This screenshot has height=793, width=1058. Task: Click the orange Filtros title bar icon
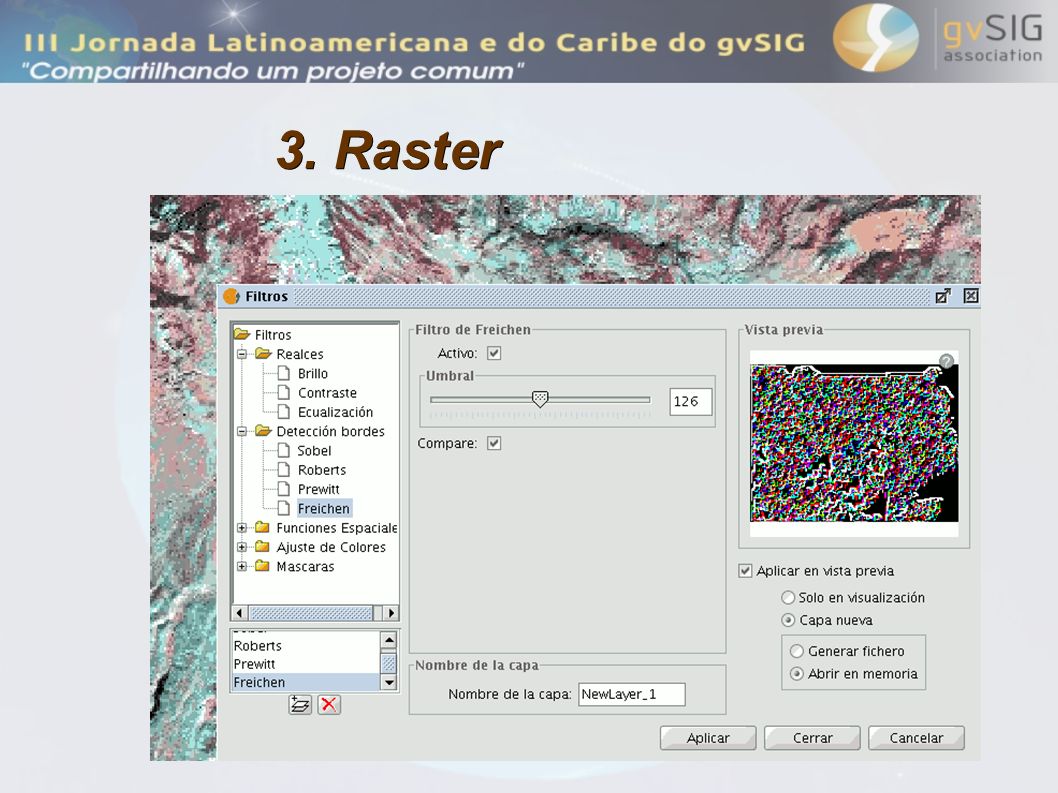[231, 296]
